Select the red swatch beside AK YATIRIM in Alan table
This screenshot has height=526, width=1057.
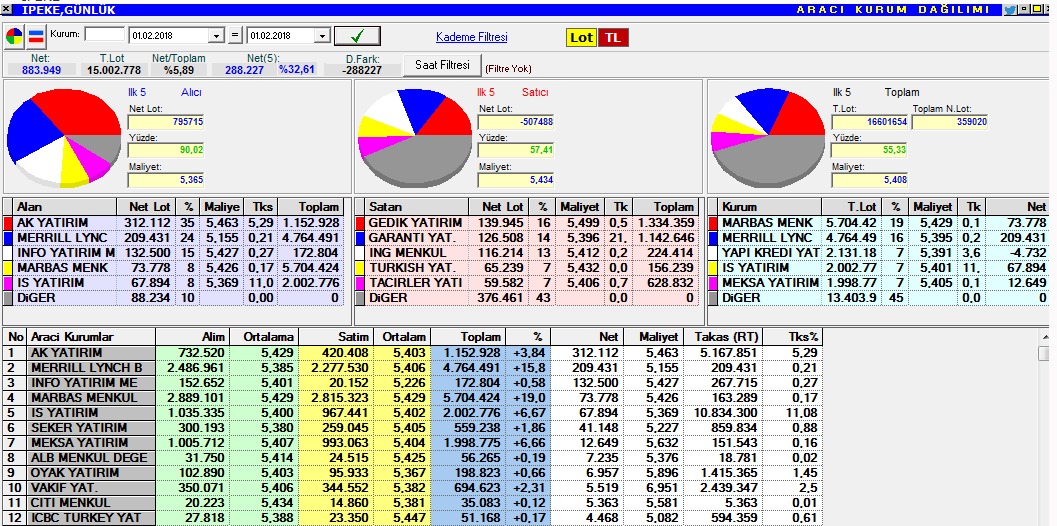[x=9, y=223]
